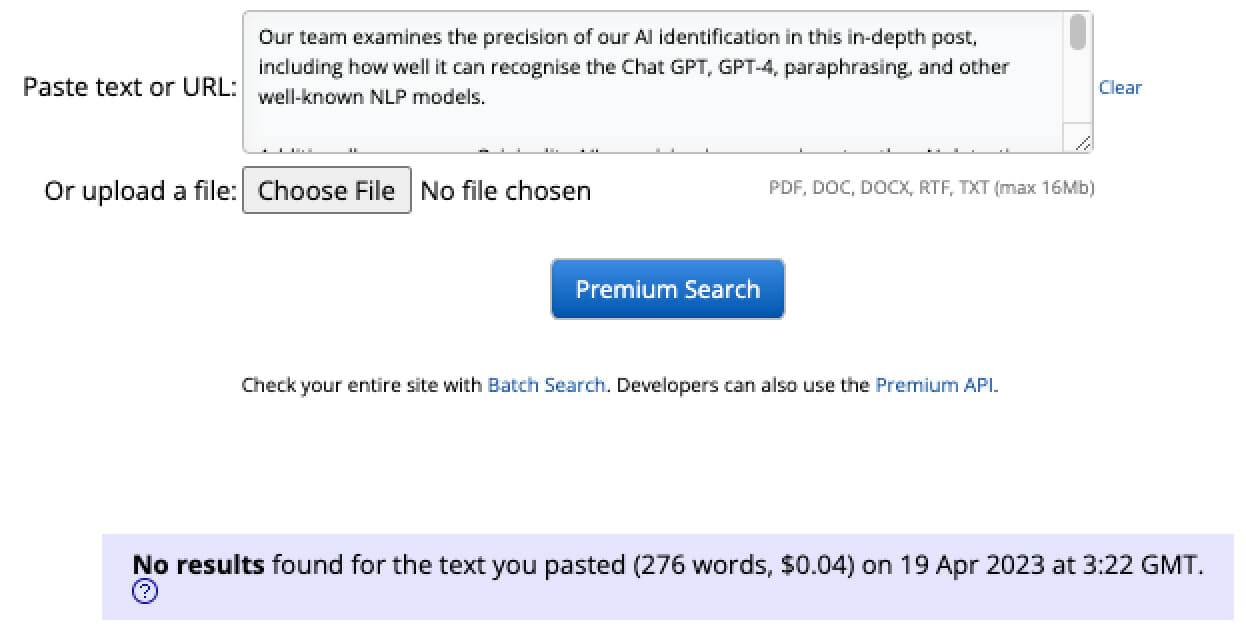Image resolution: width=1246 pixels, height=642 pixels.
Task: Open the Batch Search link
Action: pyautogui.click(x=546, y=385)
